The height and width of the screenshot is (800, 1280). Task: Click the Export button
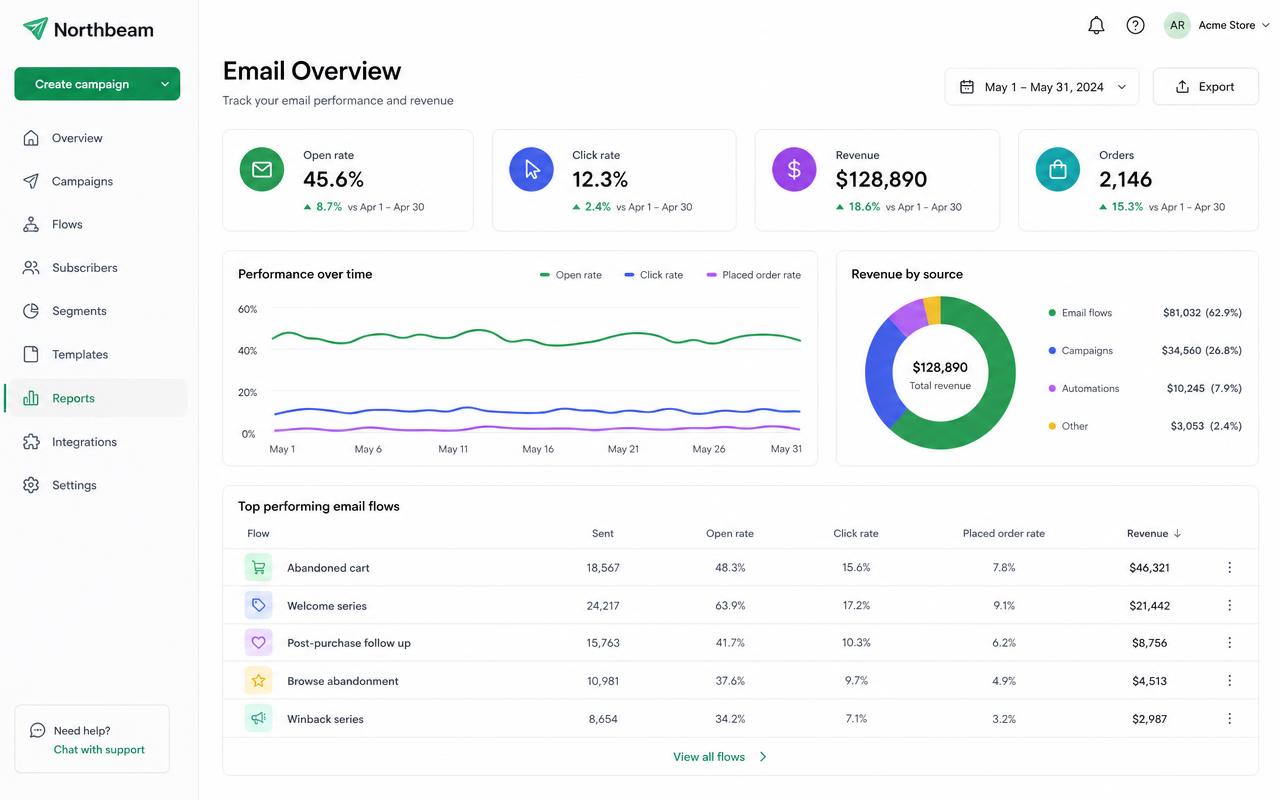(1206, 87)
